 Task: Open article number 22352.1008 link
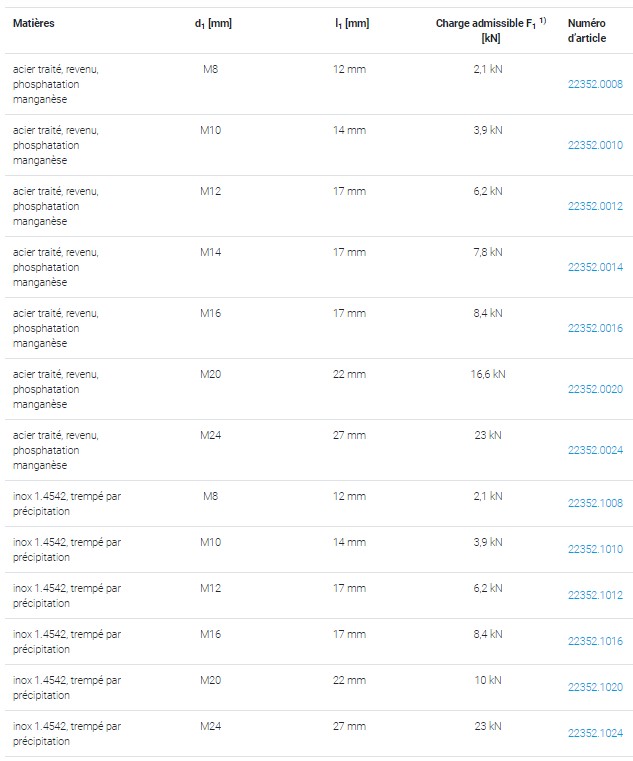pyautogui.click(x=595, y=503)
